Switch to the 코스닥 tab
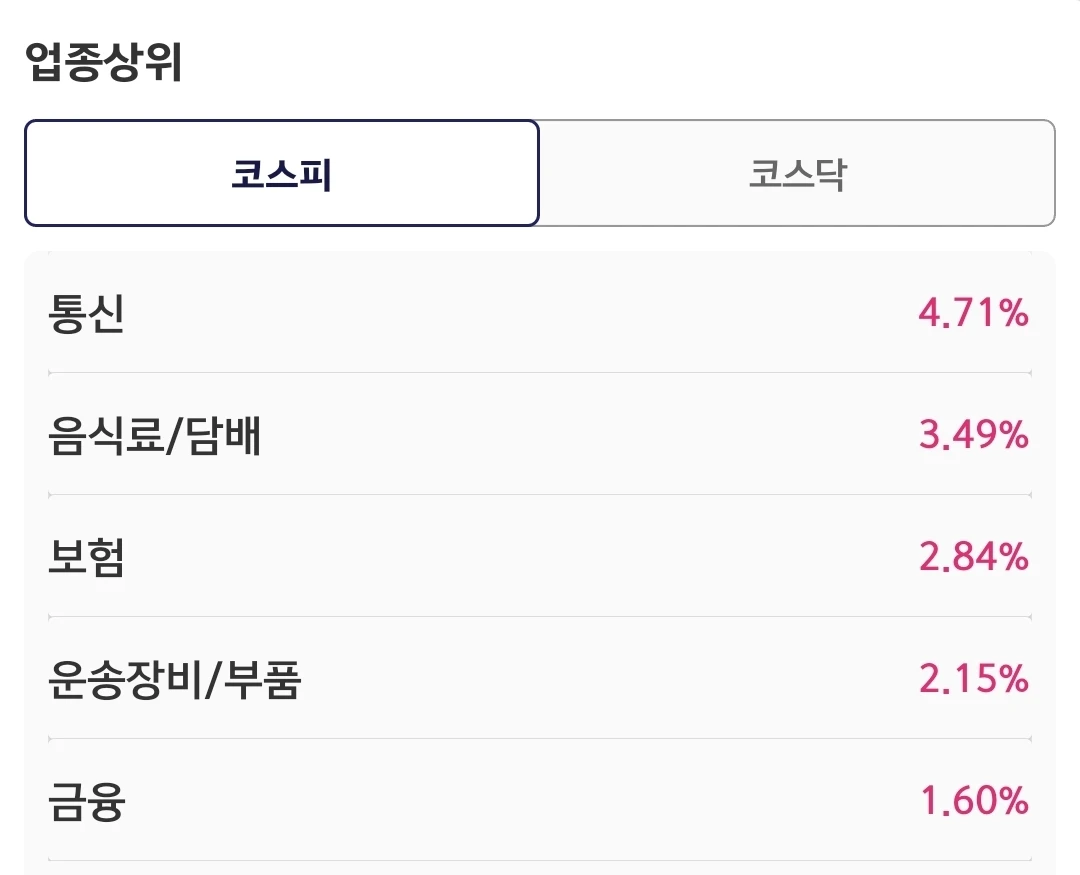The height and width of the screenshot is (875, 1080). click(x=797, y=173)
